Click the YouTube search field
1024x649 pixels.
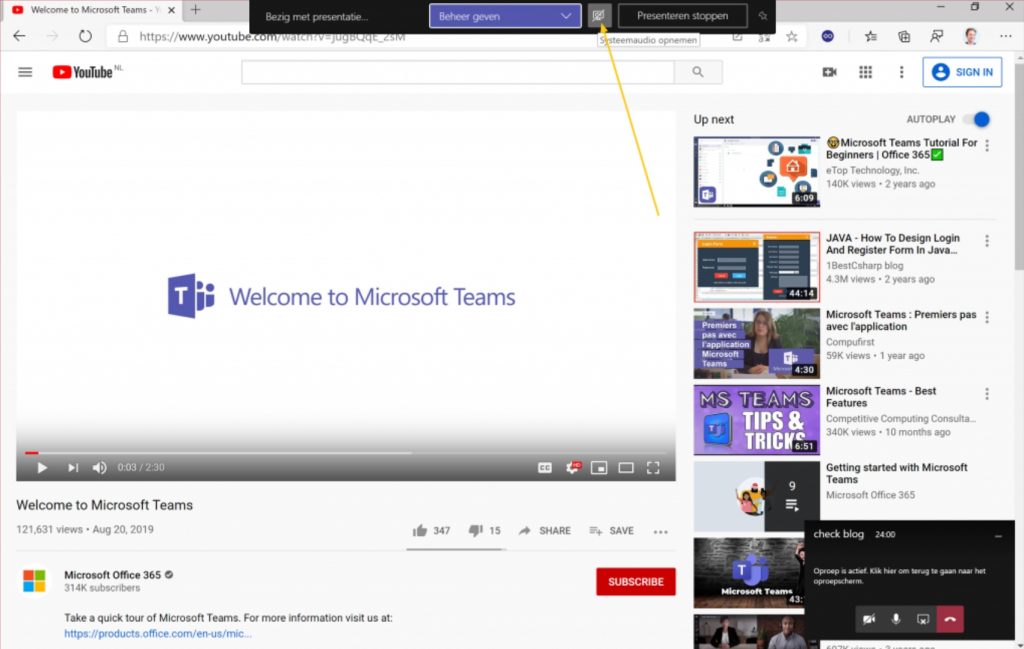[x=457, y=72]
